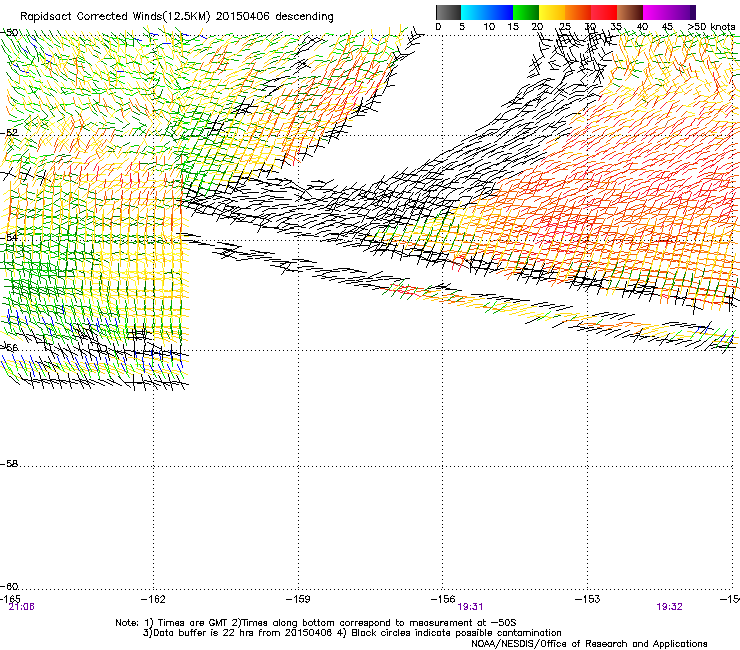This screenshot has height=650, width=740.
Task: Click the legend number '45'
Action: point(667,27)
